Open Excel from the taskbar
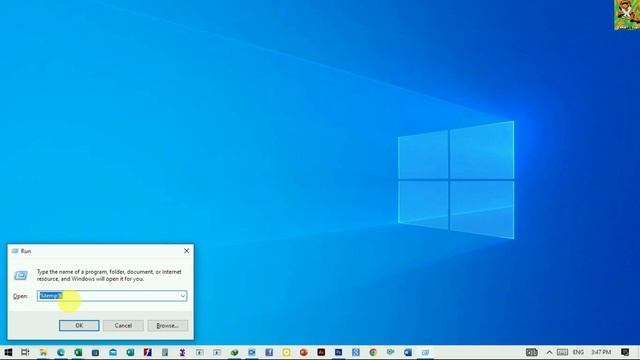The image size is (640, 360). [78, 352]
